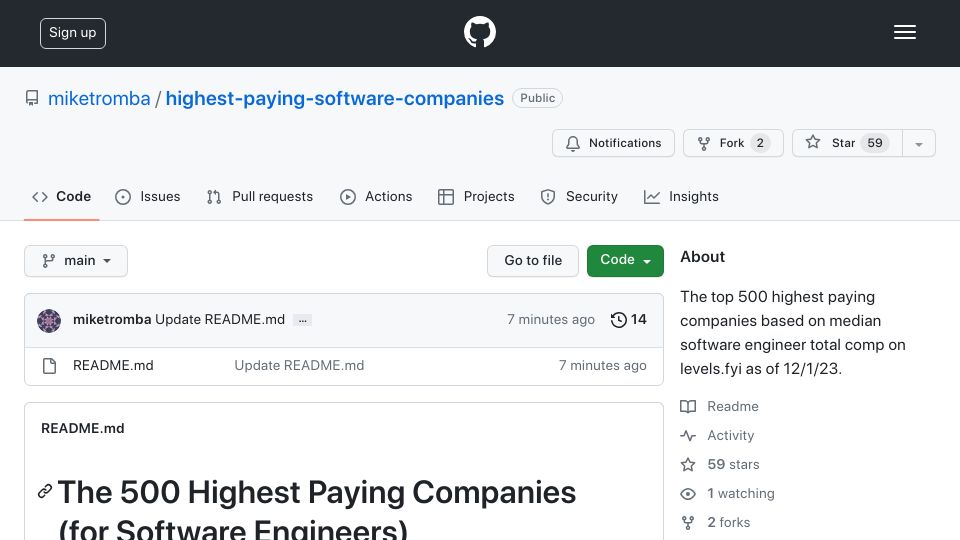Expand the green Code dropdown
Viewport: 960px width, 540px height.
tap(625, 261)
